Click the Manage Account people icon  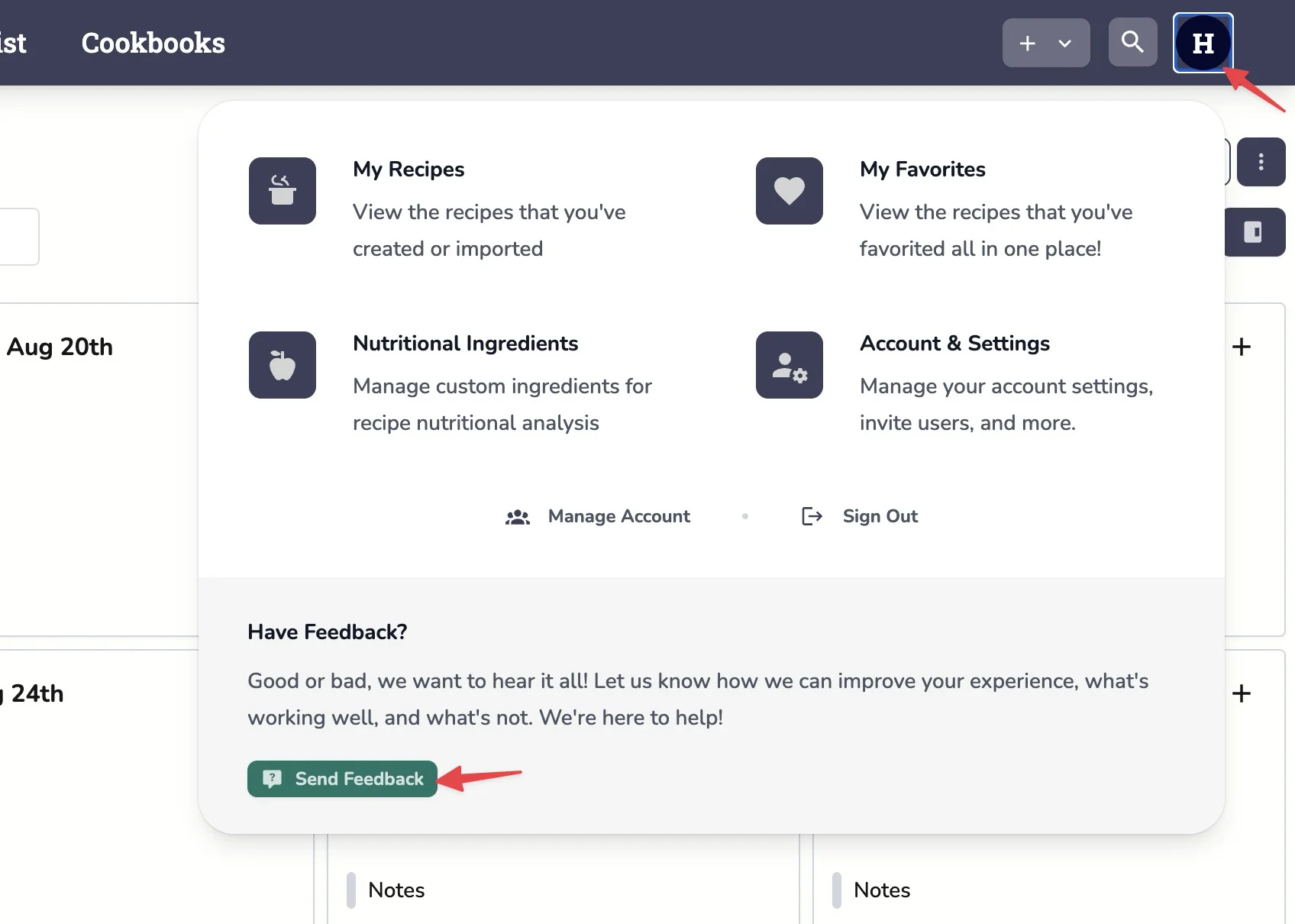click(x=518, y=516)
